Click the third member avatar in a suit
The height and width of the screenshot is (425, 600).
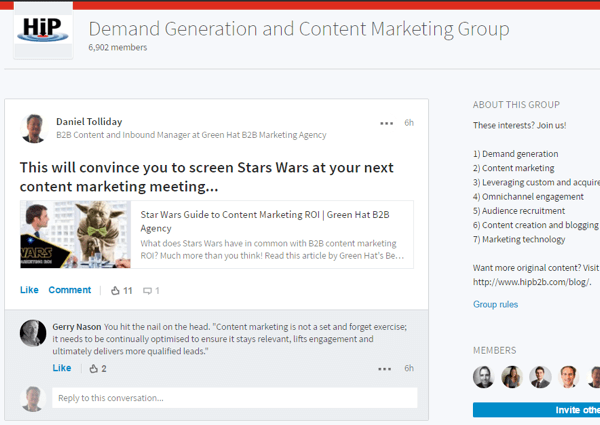[540, 377]
